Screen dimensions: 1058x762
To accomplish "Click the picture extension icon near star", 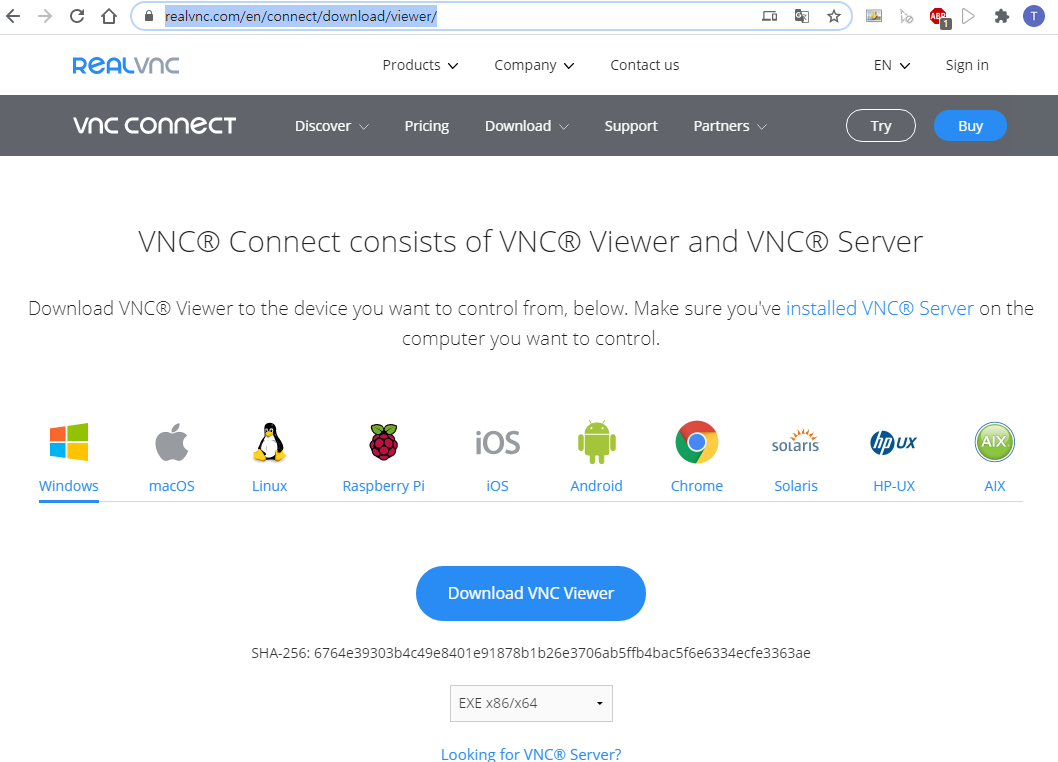I will pyautogui.click(x=874, y=16).
